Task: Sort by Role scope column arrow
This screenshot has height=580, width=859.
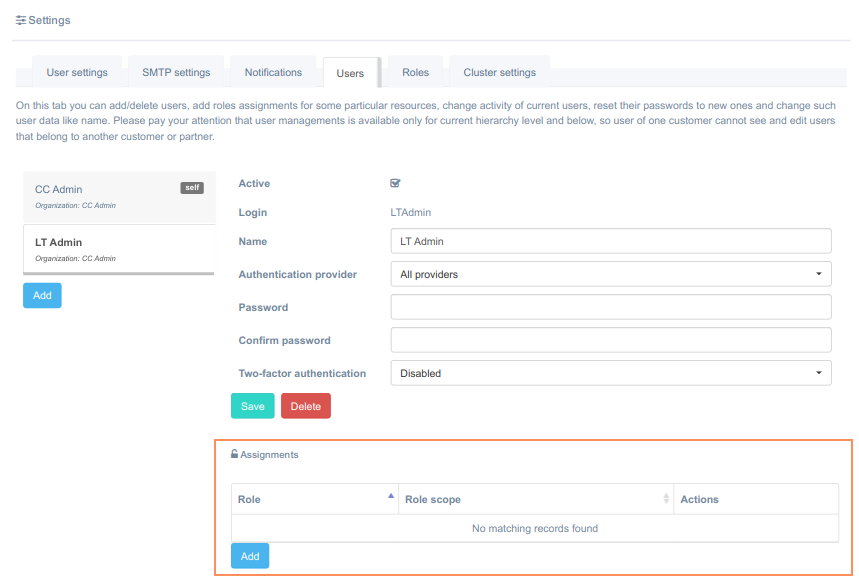Action: [x=666, y=499]
